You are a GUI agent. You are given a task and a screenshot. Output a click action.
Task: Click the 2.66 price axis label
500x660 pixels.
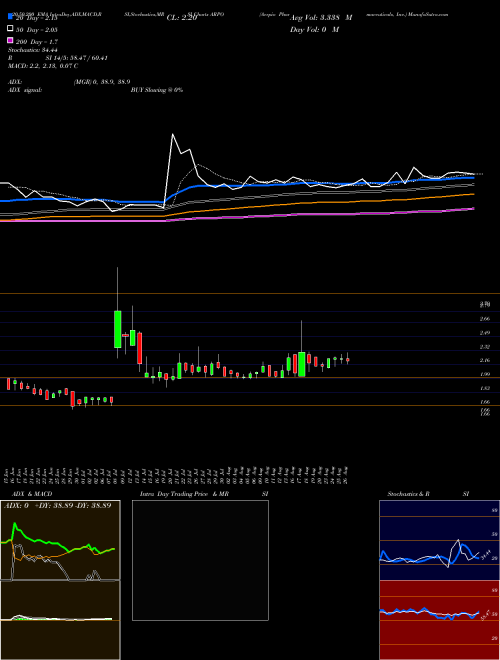[485, 319]
